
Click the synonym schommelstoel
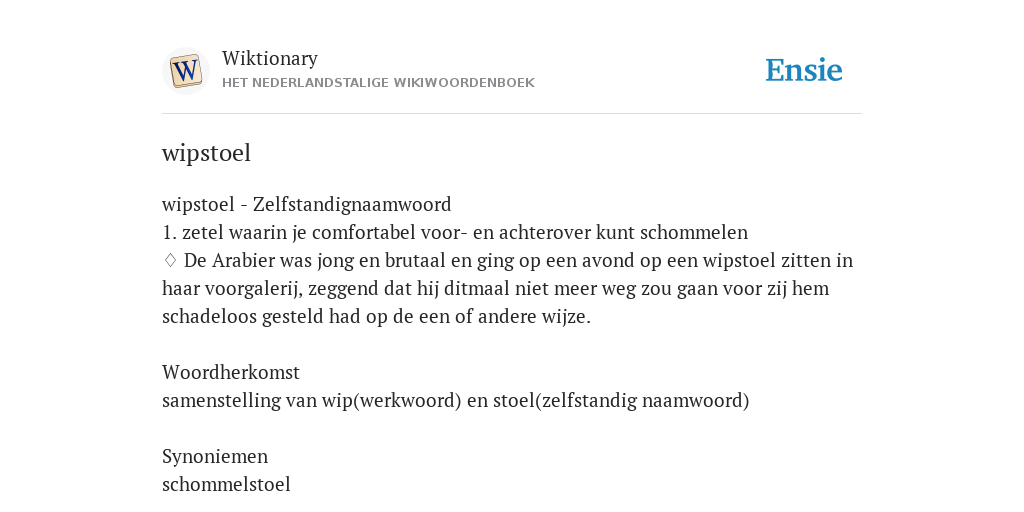pyautogui.click(x=226, y=484)
